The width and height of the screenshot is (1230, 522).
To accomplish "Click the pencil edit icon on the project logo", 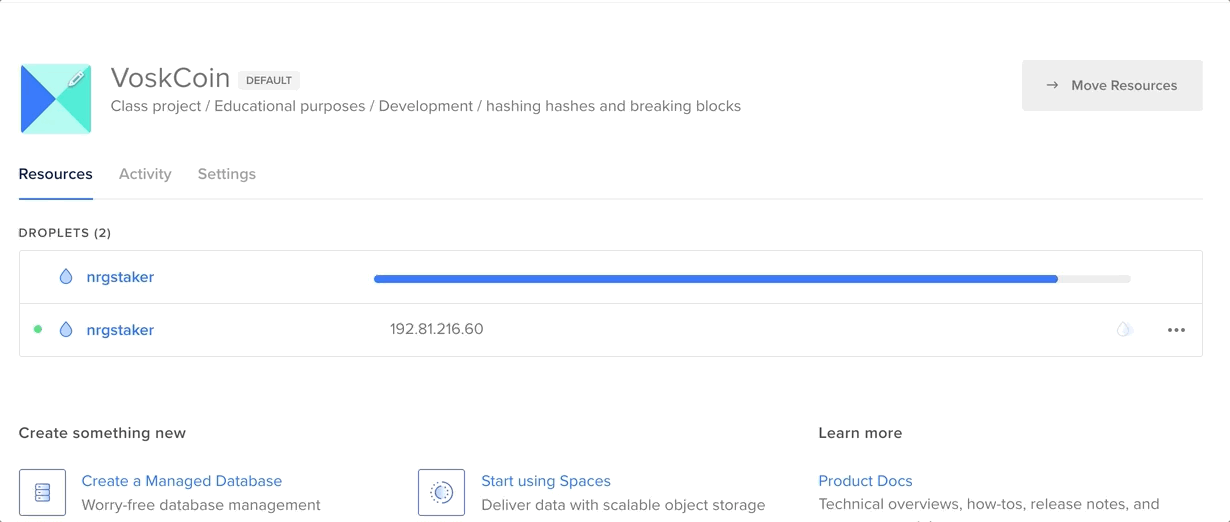I will (x=76, y=79).
